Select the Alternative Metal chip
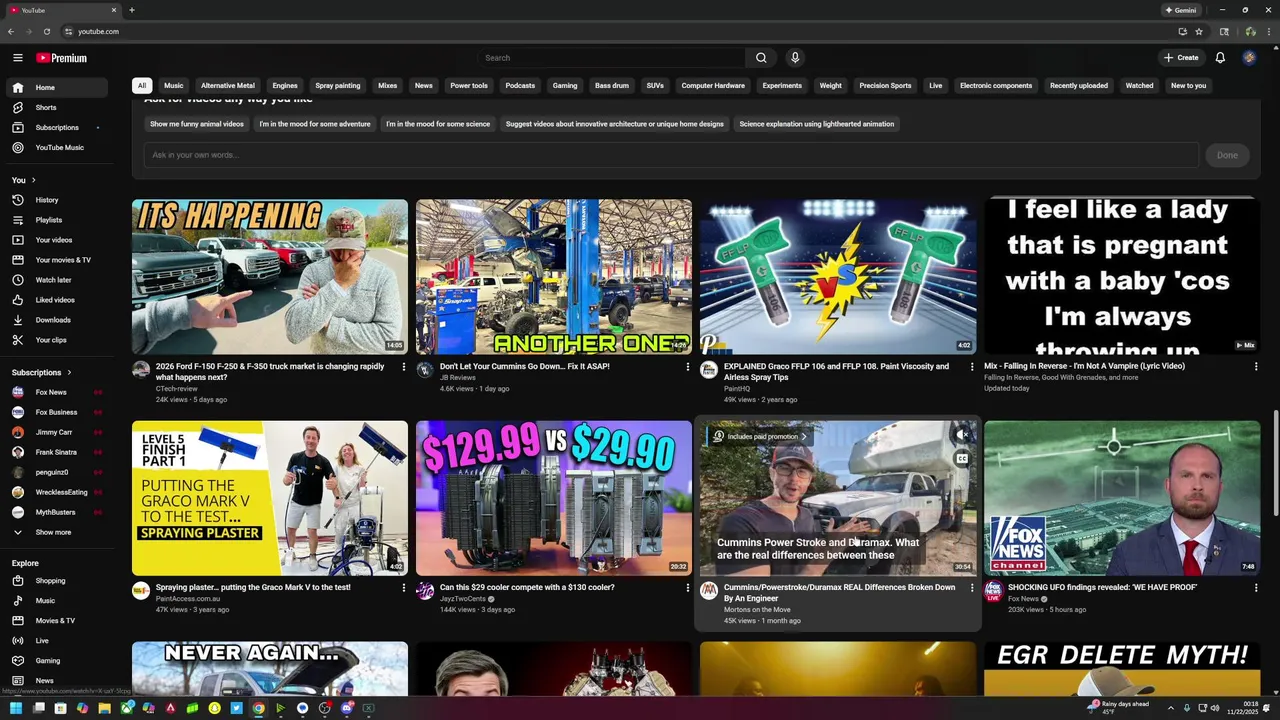Screen dimensions: 1280x720 pos(228,86)
